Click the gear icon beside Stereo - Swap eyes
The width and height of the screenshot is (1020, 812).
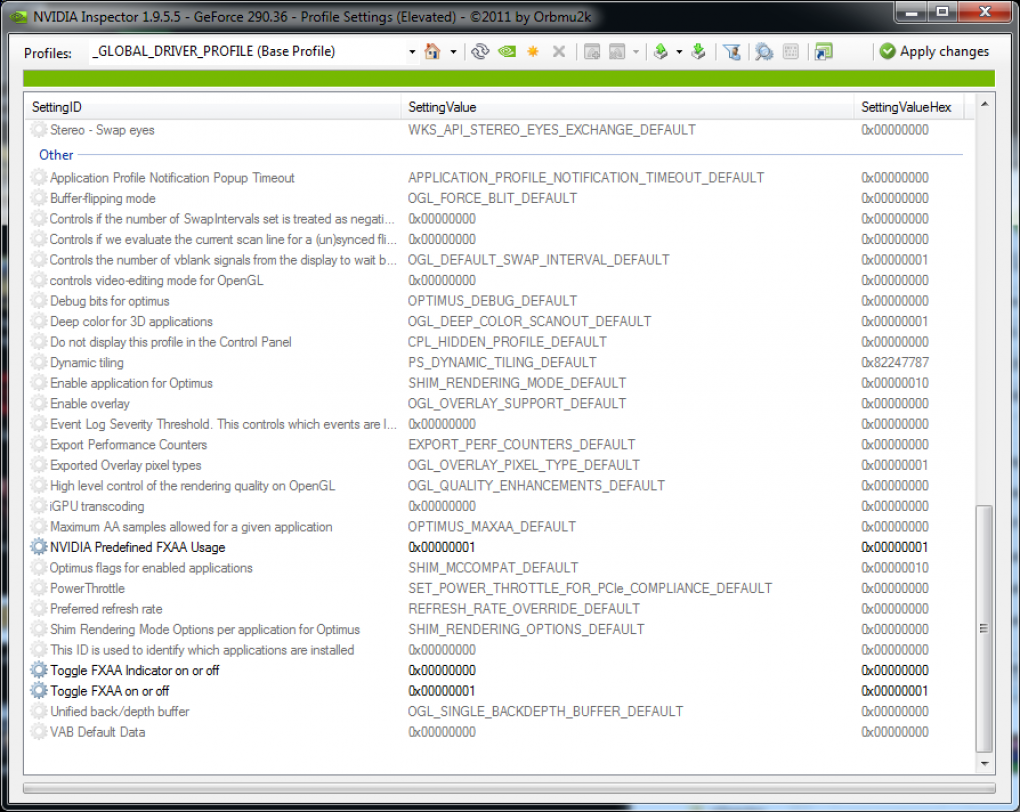pyautogui.click(x=39, y=129)
